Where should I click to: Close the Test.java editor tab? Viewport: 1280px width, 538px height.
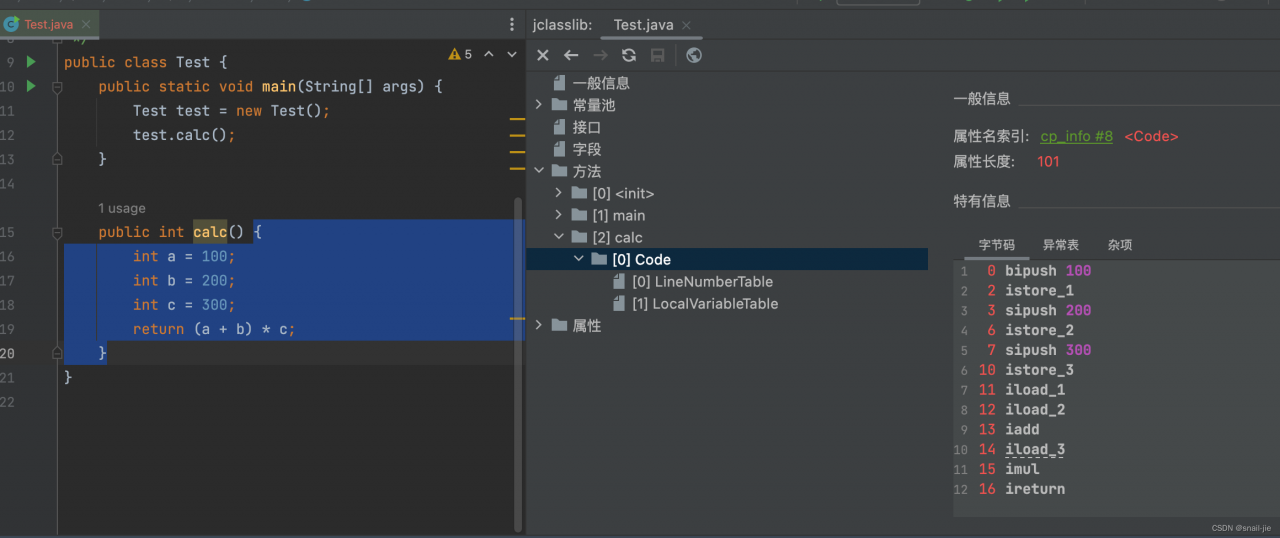tap(87, 24)
